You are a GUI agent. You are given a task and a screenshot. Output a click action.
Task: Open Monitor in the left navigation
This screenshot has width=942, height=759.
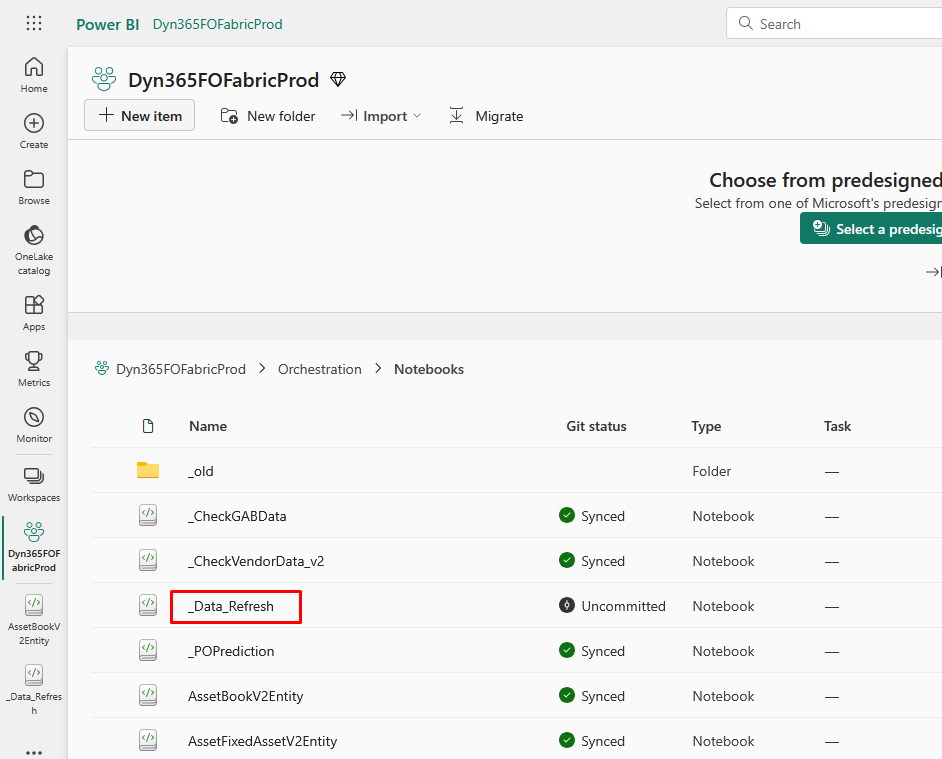click(34, 425)
